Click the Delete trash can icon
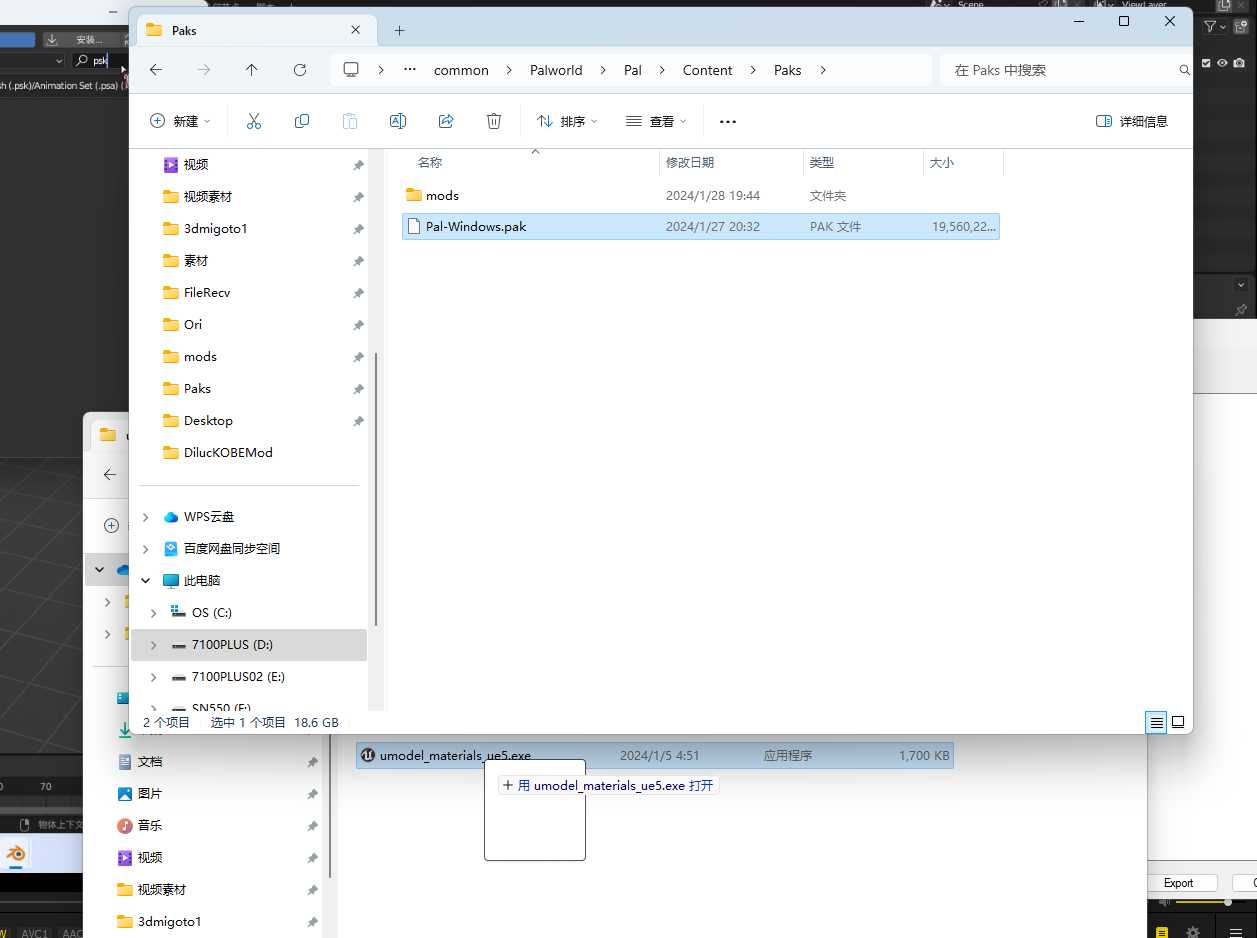 point(494,121)
